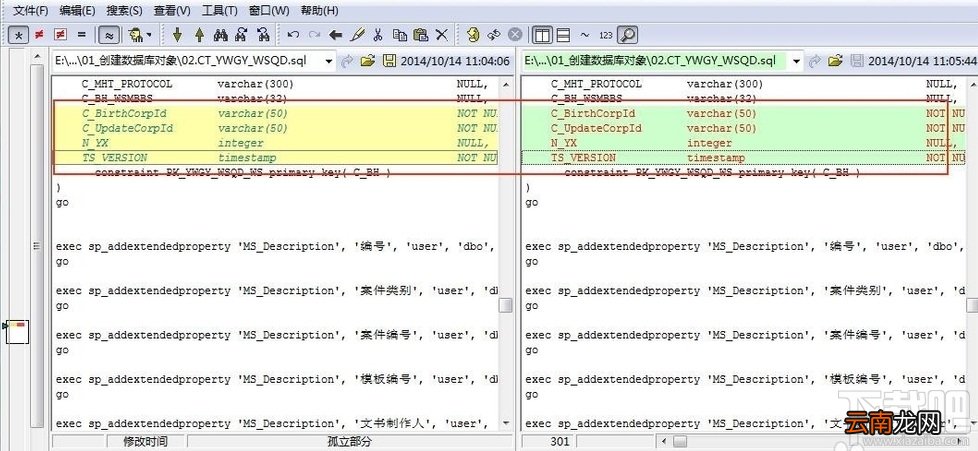
Task: Open the 帮助(H) menu
Action: coord(319,11)
